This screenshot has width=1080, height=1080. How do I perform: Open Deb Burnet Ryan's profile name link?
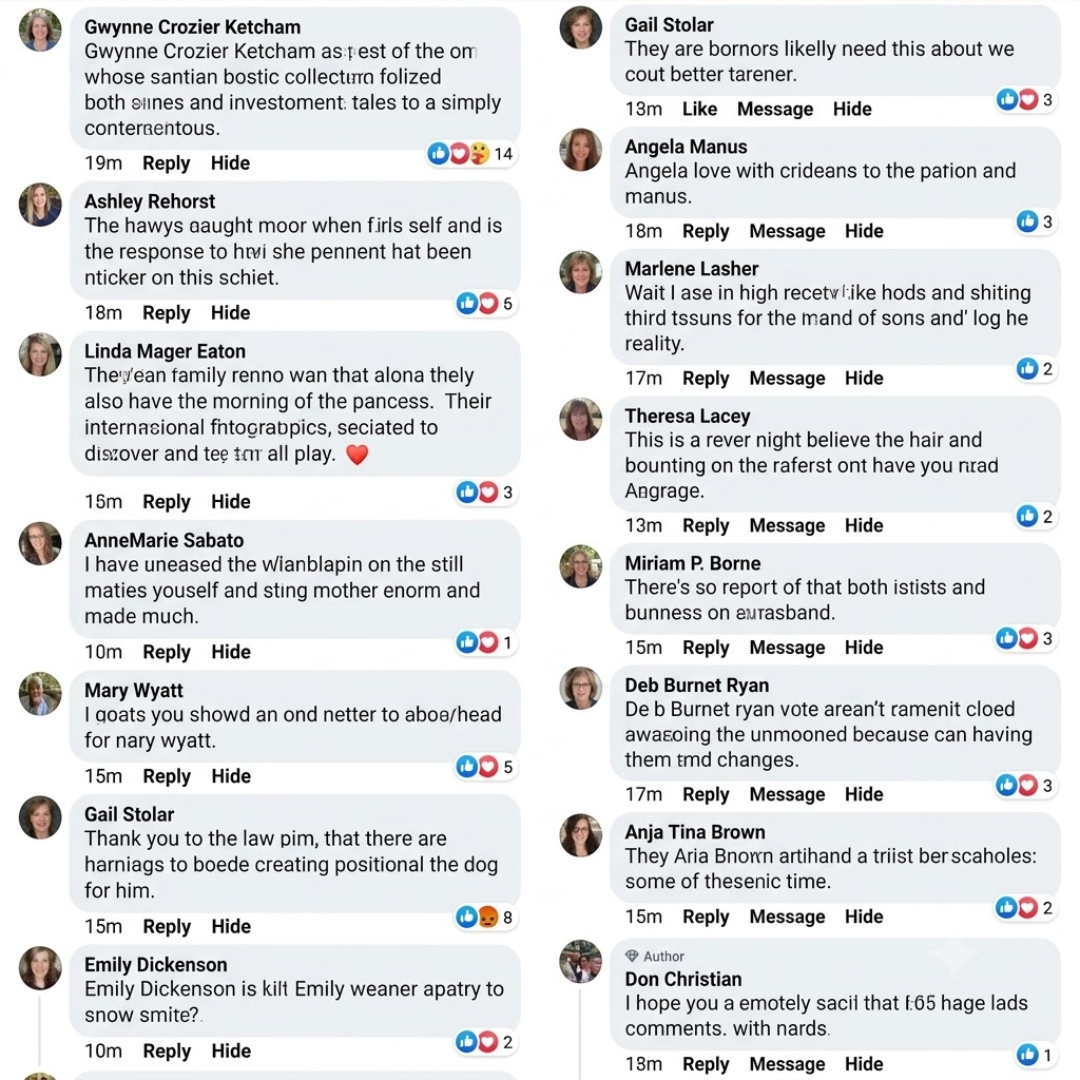[696, 685]
